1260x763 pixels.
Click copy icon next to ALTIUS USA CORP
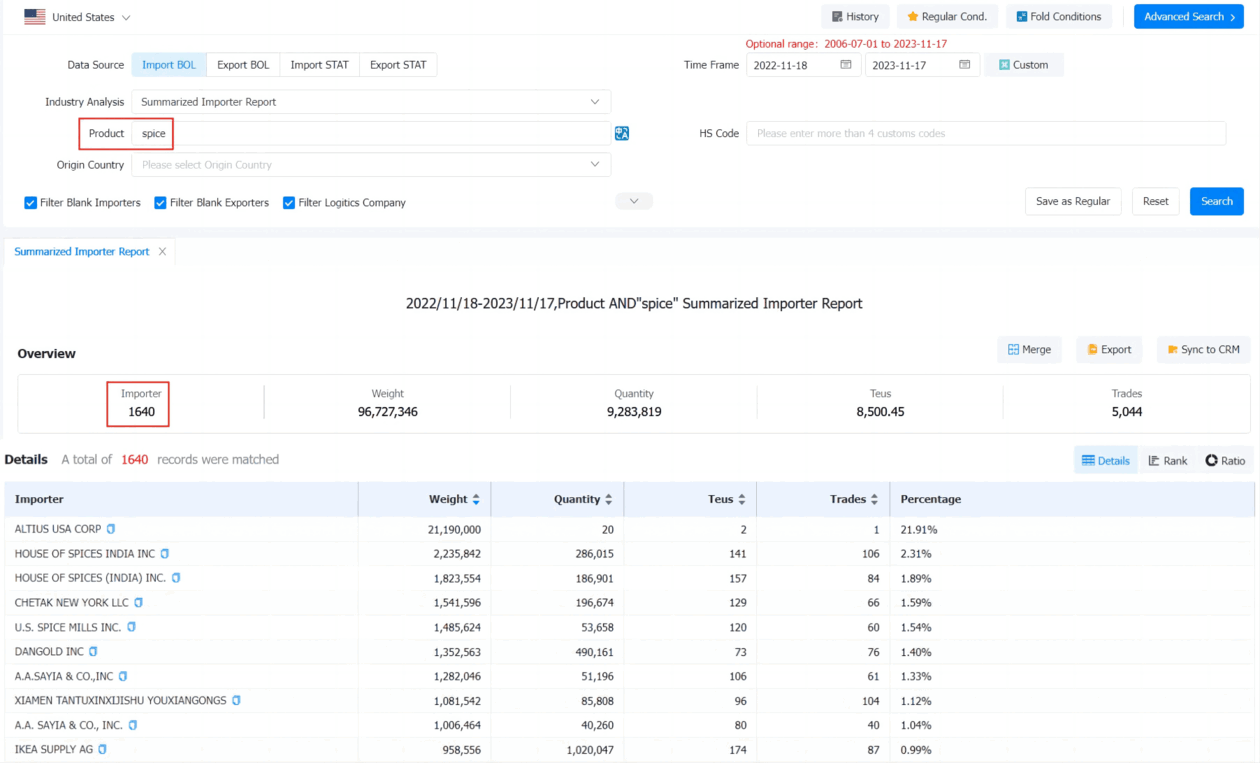coord(111,529)
